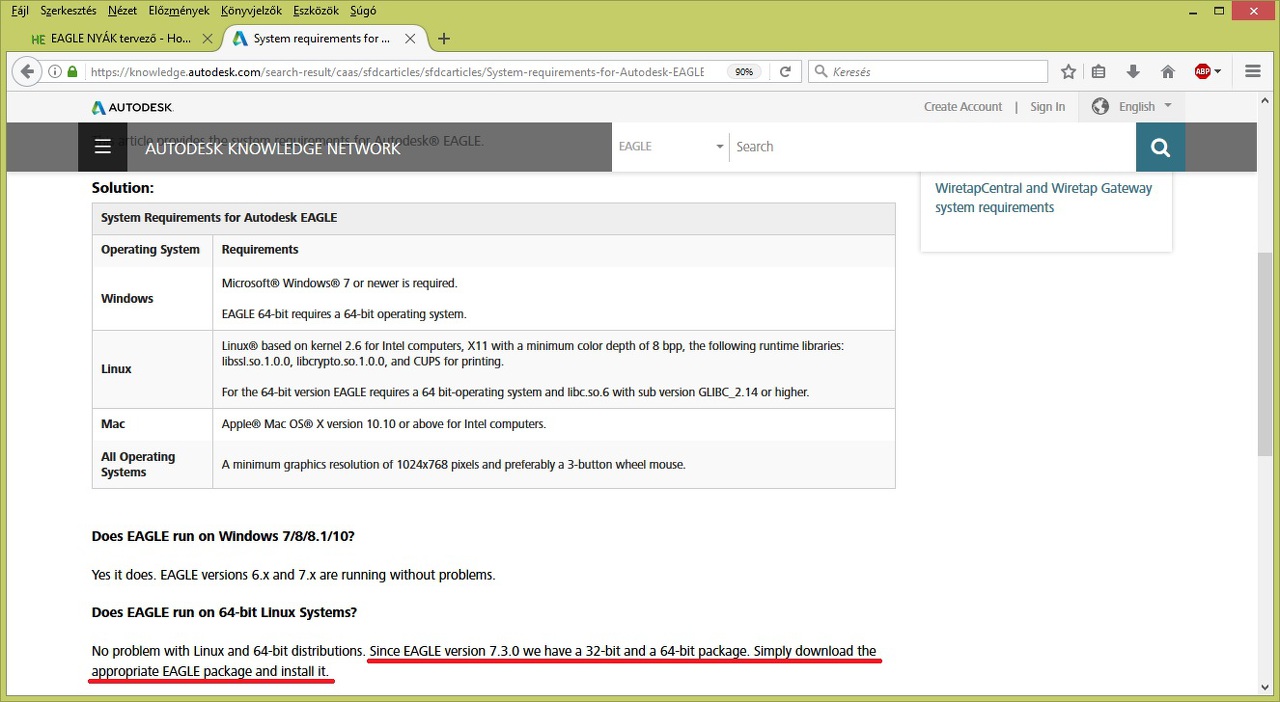The width and height of the screenshot is (1280, 702).
Task: Click 'System Requirements for Autodesk EAGLE' table title
Action: click(x=219, y=218)
